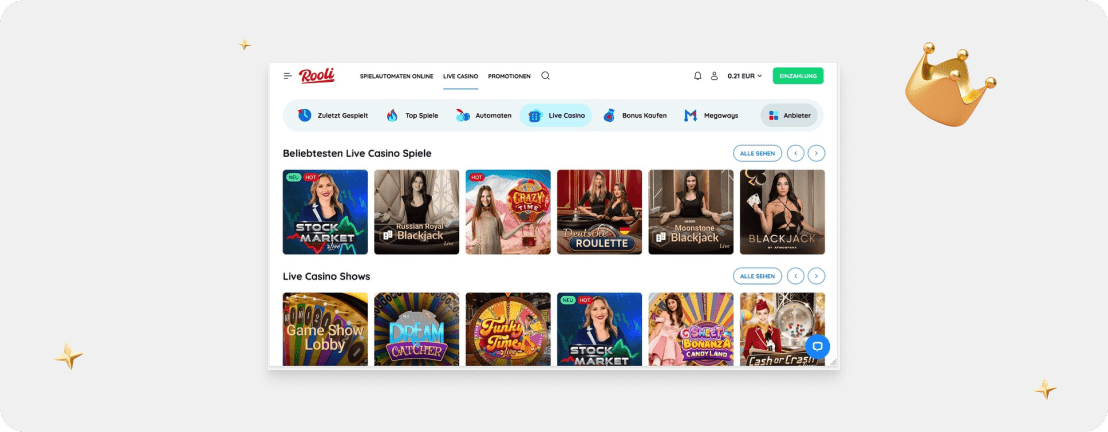The image size is (1108, 432).
Task: Open Deutsches Roulette game
Action: point(599,211)
